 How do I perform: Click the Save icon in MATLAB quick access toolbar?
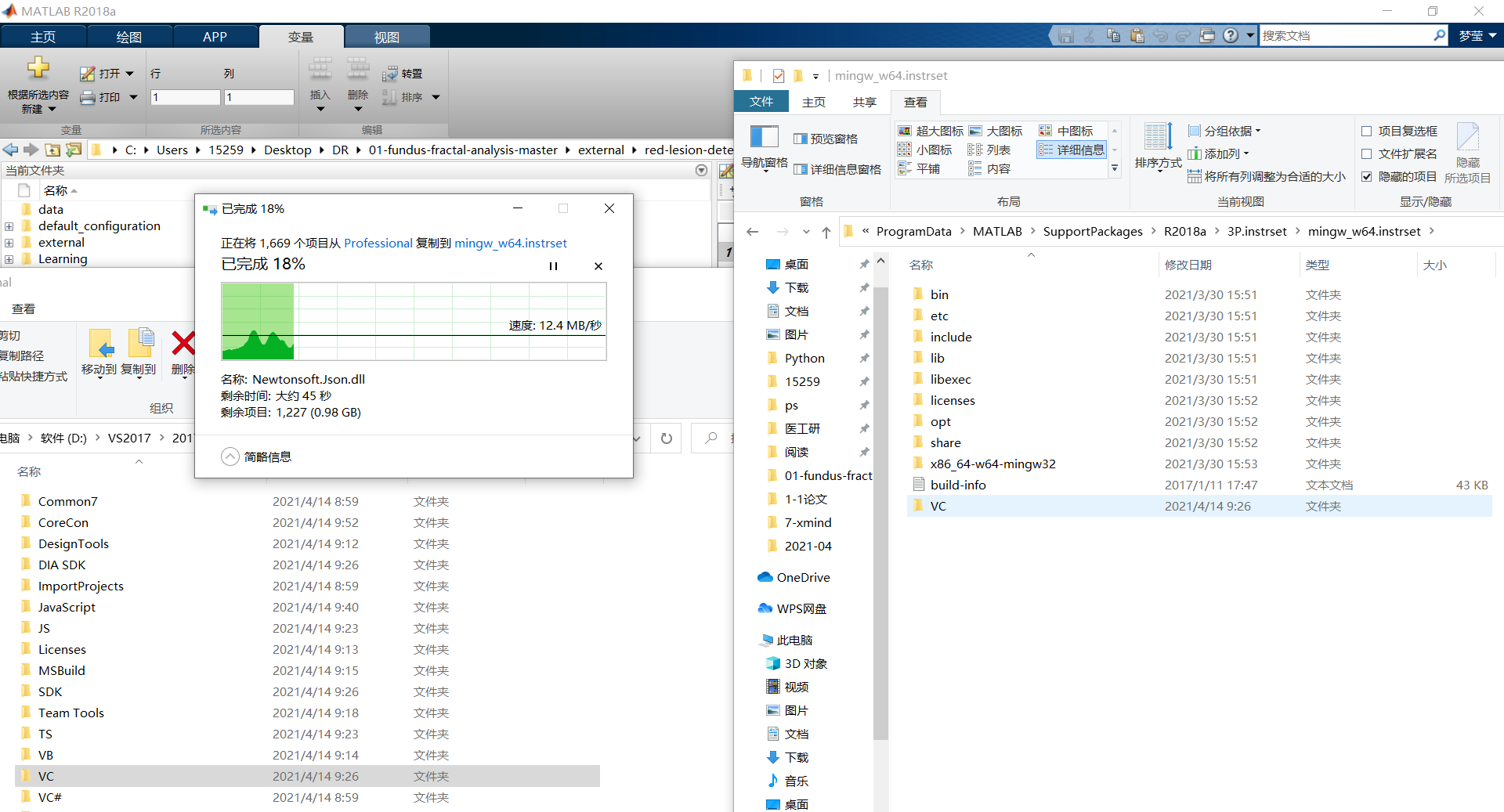coord(1066,35)
